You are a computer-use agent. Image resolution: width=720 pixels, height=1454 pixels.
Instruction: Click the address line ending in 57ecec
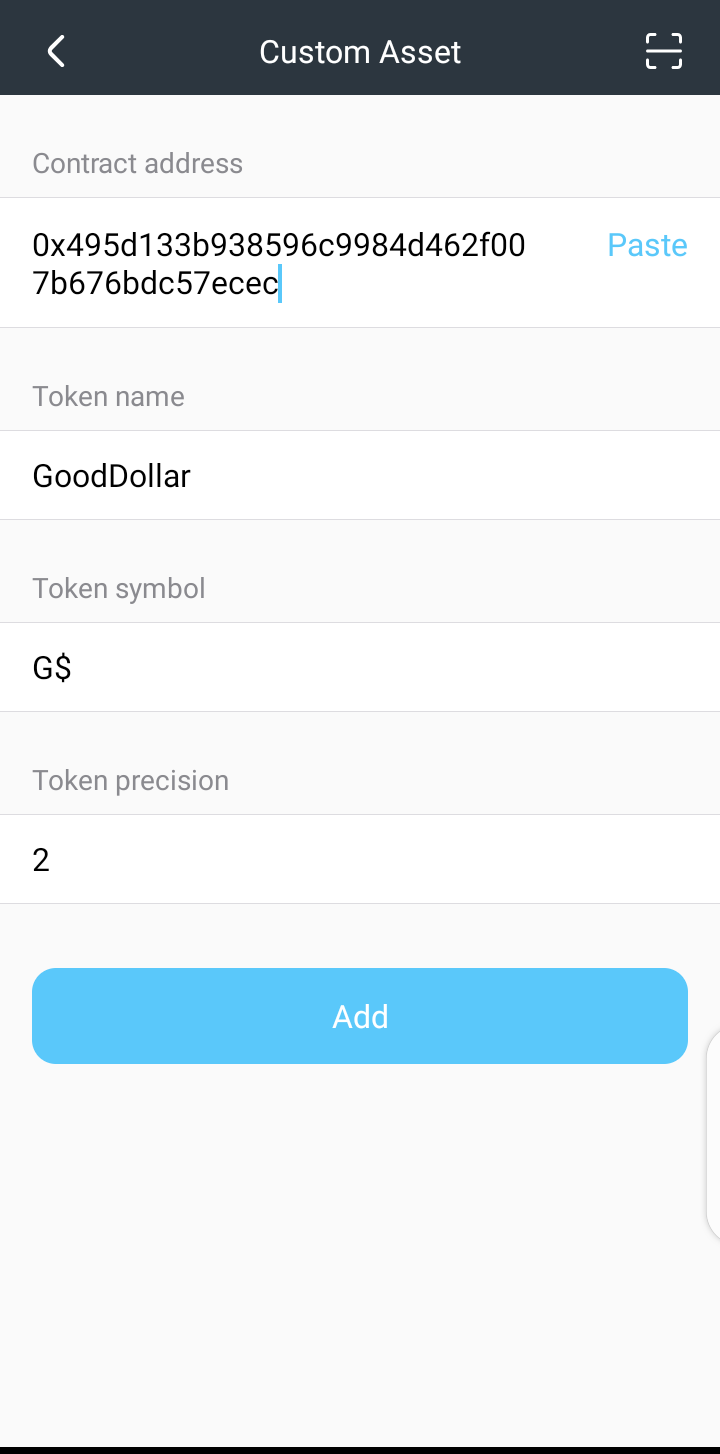click(155, 284)
